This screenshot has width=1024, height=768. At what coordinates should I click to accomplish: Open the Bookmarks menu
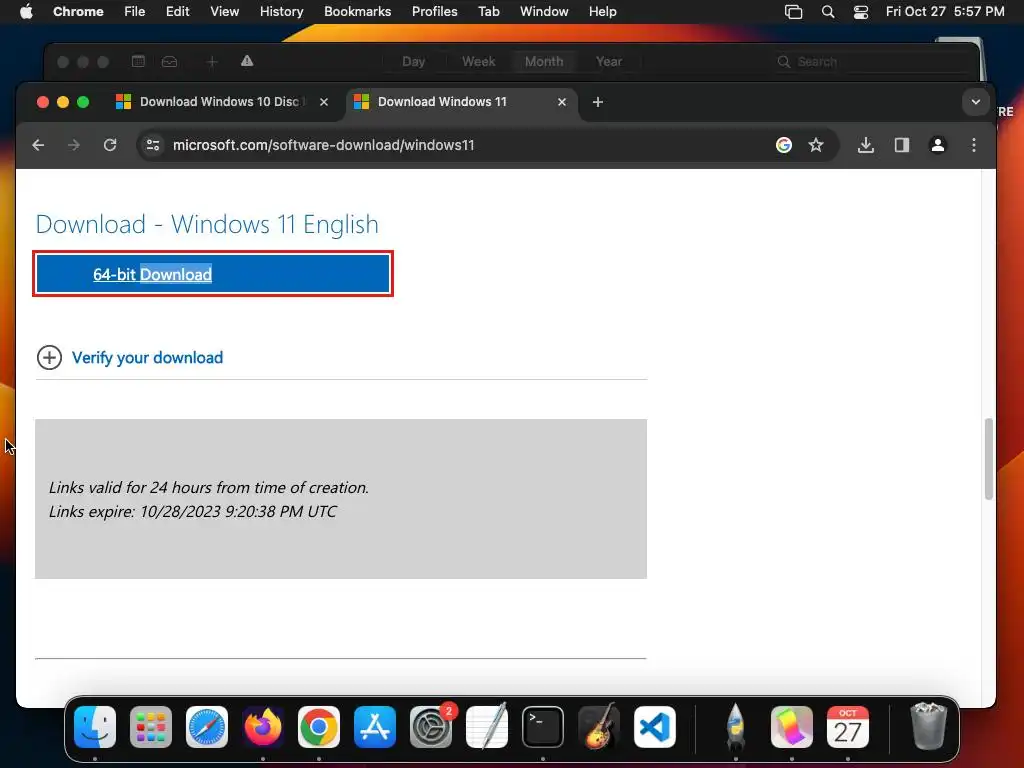[357, 12]
